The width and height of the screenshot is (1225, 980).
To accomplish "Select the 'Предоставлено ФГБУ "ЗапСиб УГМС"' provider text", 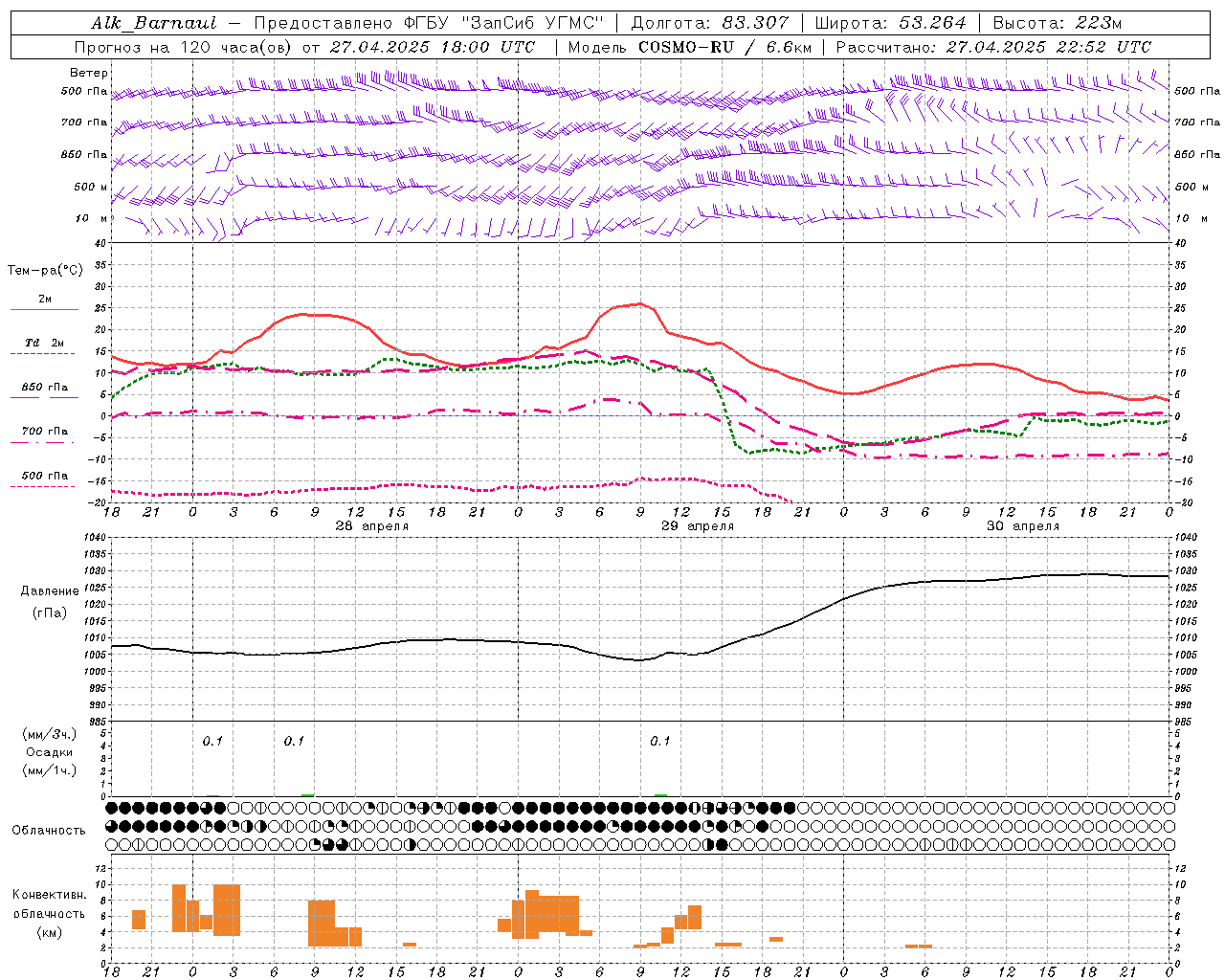I will coord(429,23).
